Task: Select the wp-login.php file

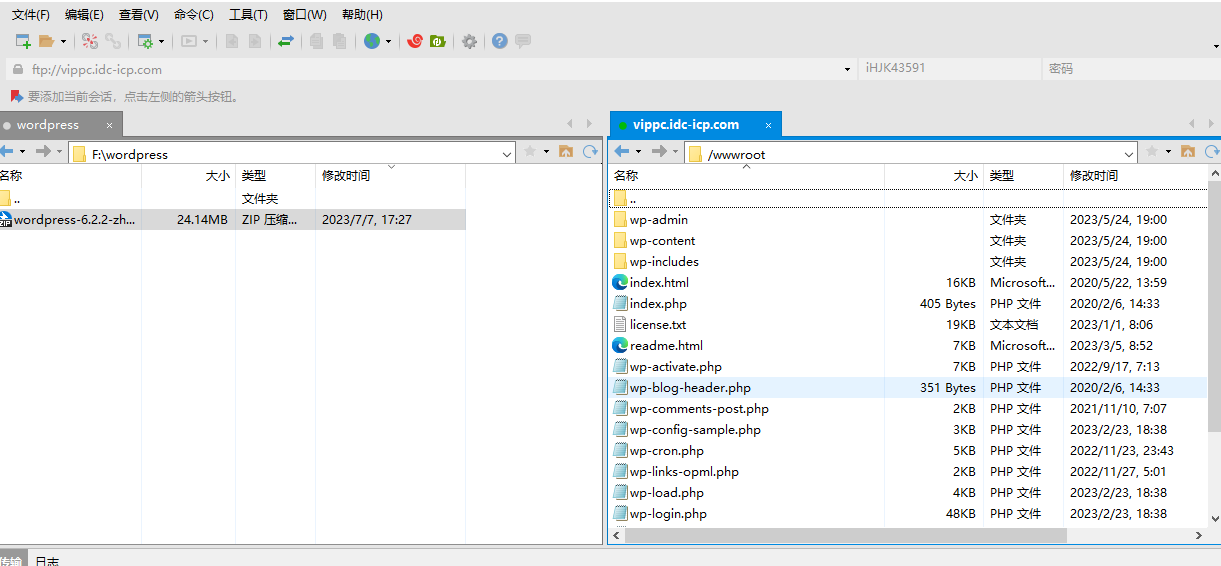Action: (908, 513)
